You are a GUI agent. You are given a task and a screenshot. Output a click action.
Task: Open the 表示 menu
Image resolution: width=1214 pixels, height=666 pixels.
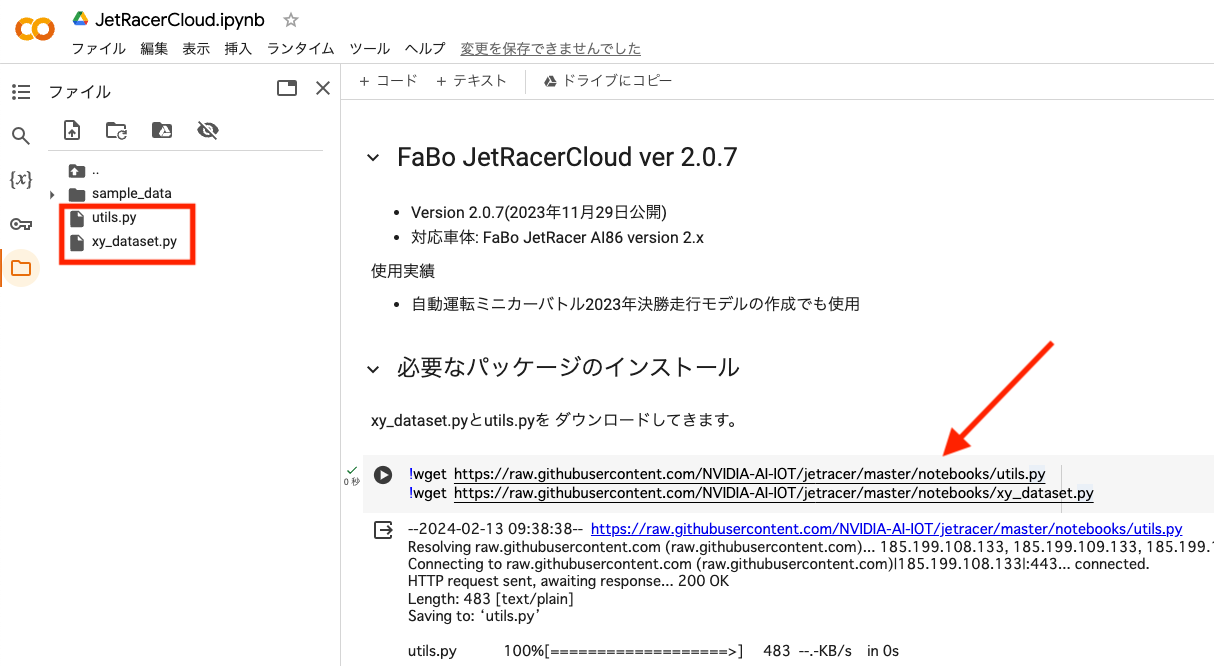(x=196, y=48)
